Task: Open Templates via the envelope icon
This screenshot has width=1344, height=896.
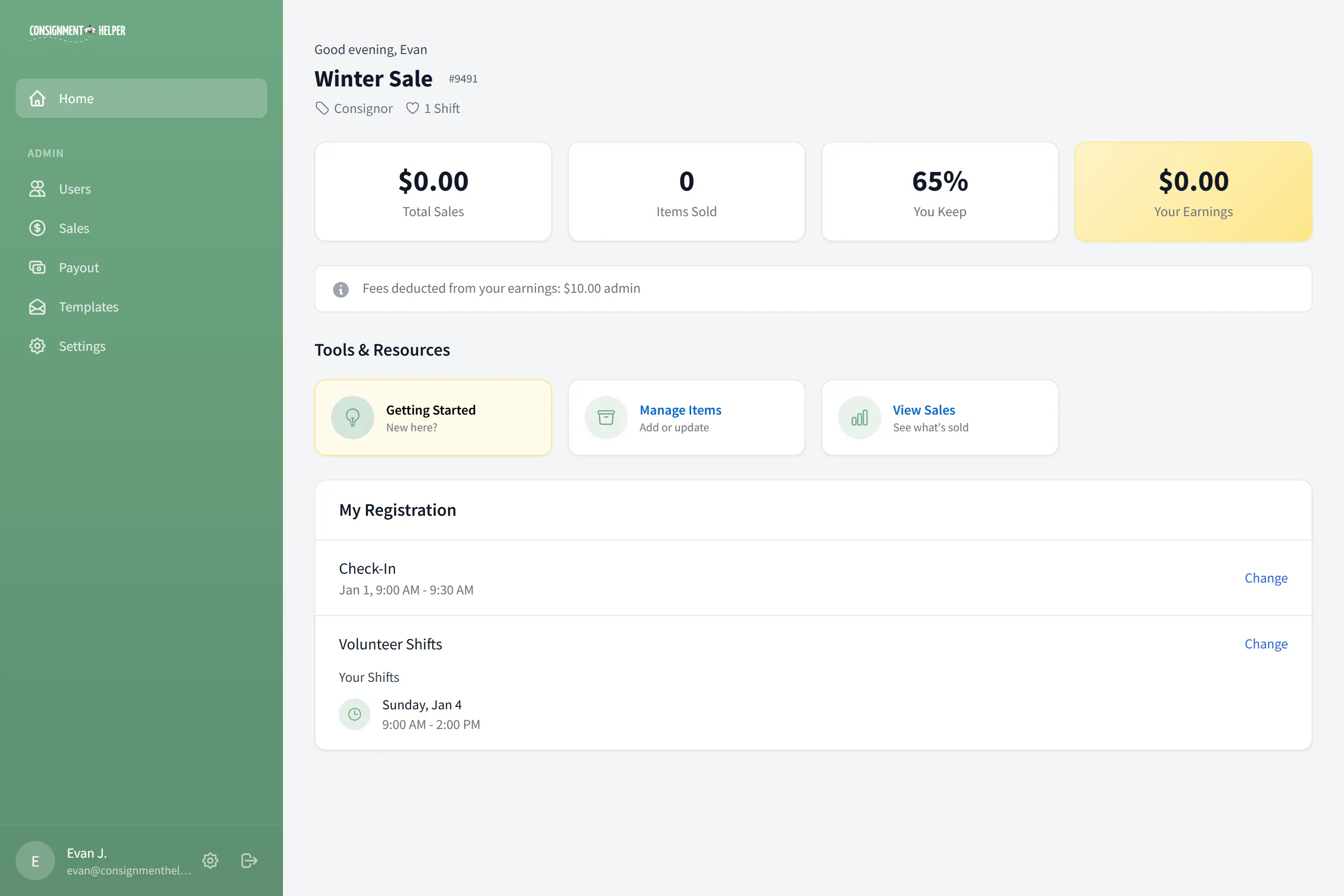Action: (37, 307)
